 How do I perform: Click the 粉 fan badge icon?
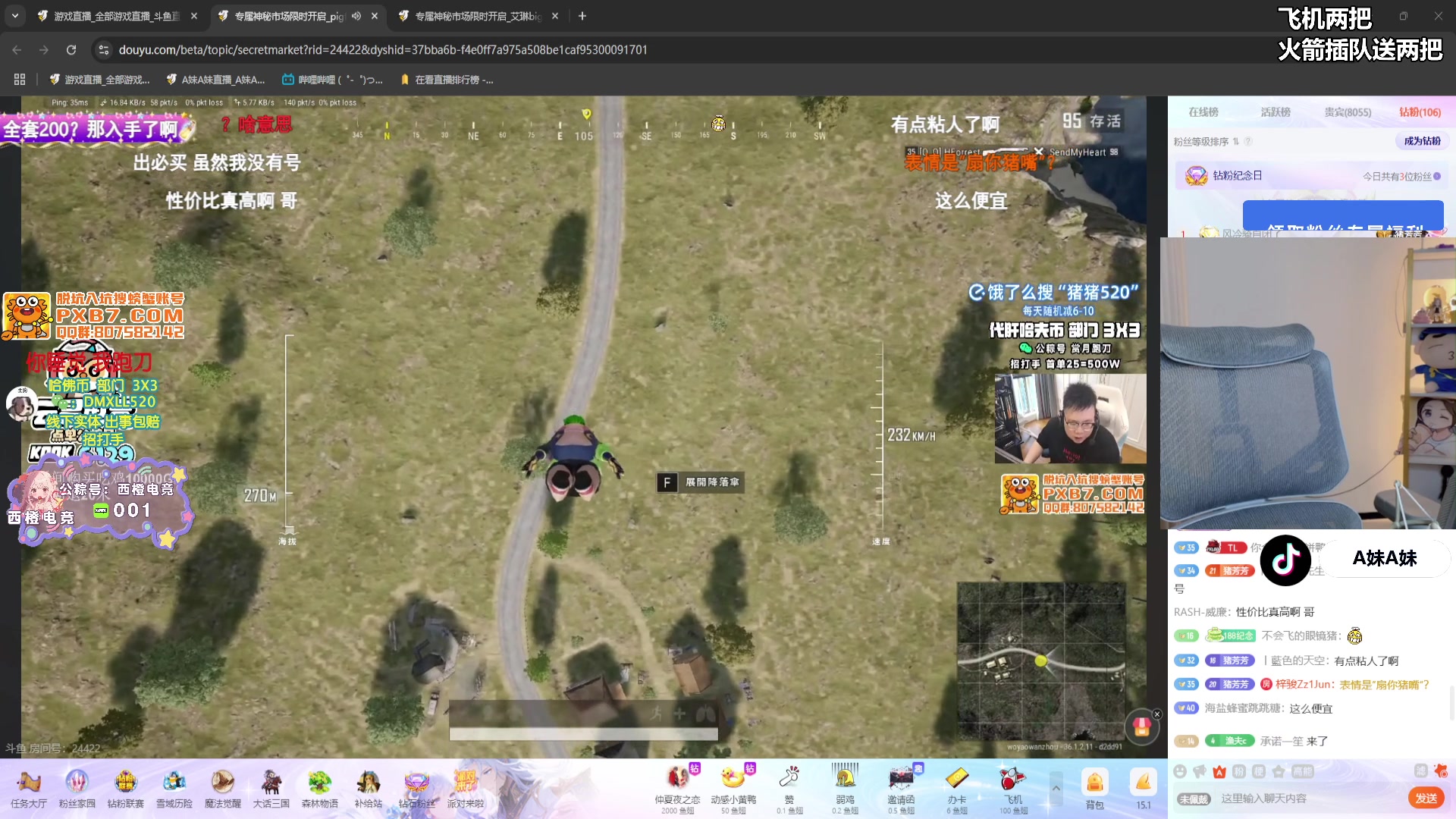(x=1239, y=771)
